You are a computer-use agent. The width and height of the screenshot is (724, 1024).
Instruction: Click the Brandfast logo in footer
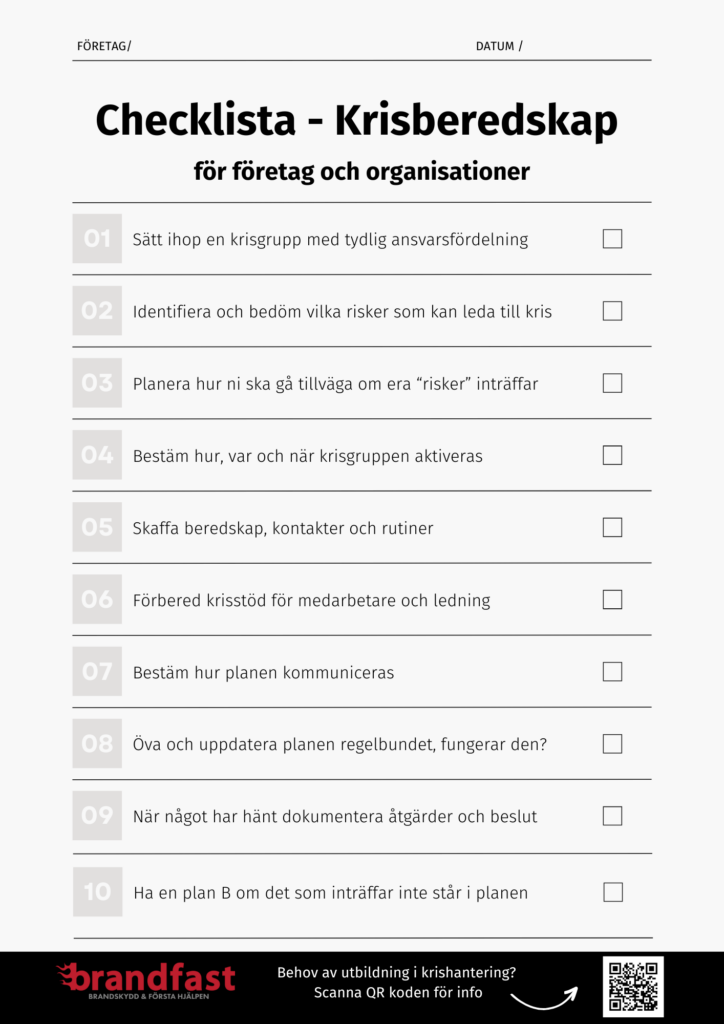click(x=146, y=979)
